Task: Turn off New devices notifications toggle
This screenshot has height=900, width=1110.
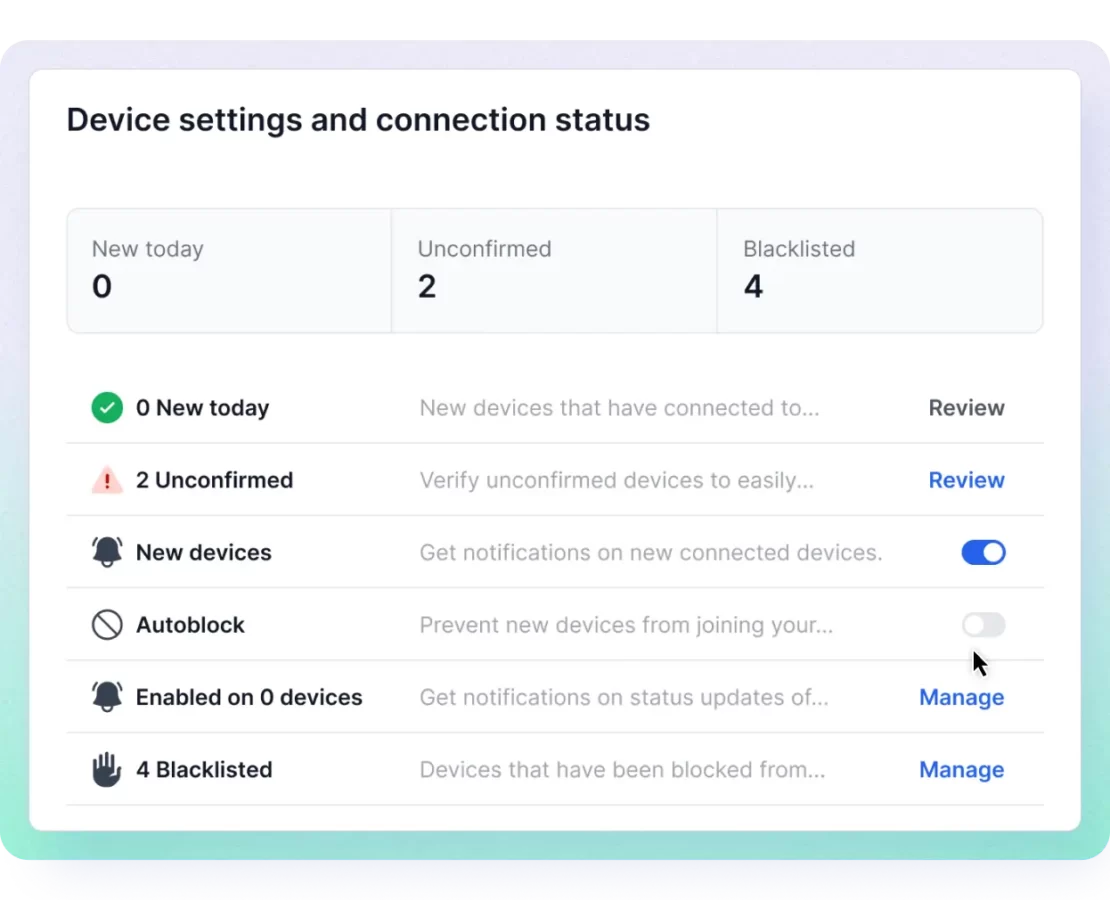Action: (983, 552)
